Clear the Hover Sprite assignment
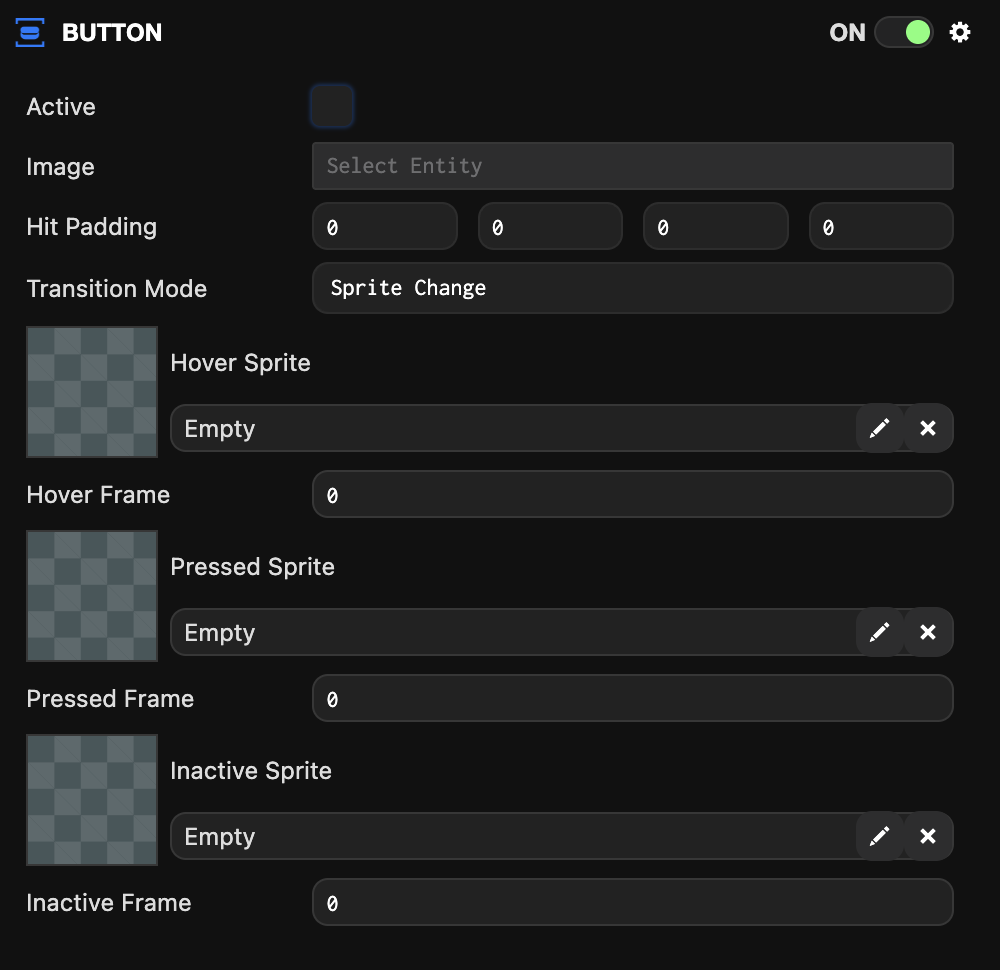1000x970 pixels. pyautogui.click(x=928, y=428)
